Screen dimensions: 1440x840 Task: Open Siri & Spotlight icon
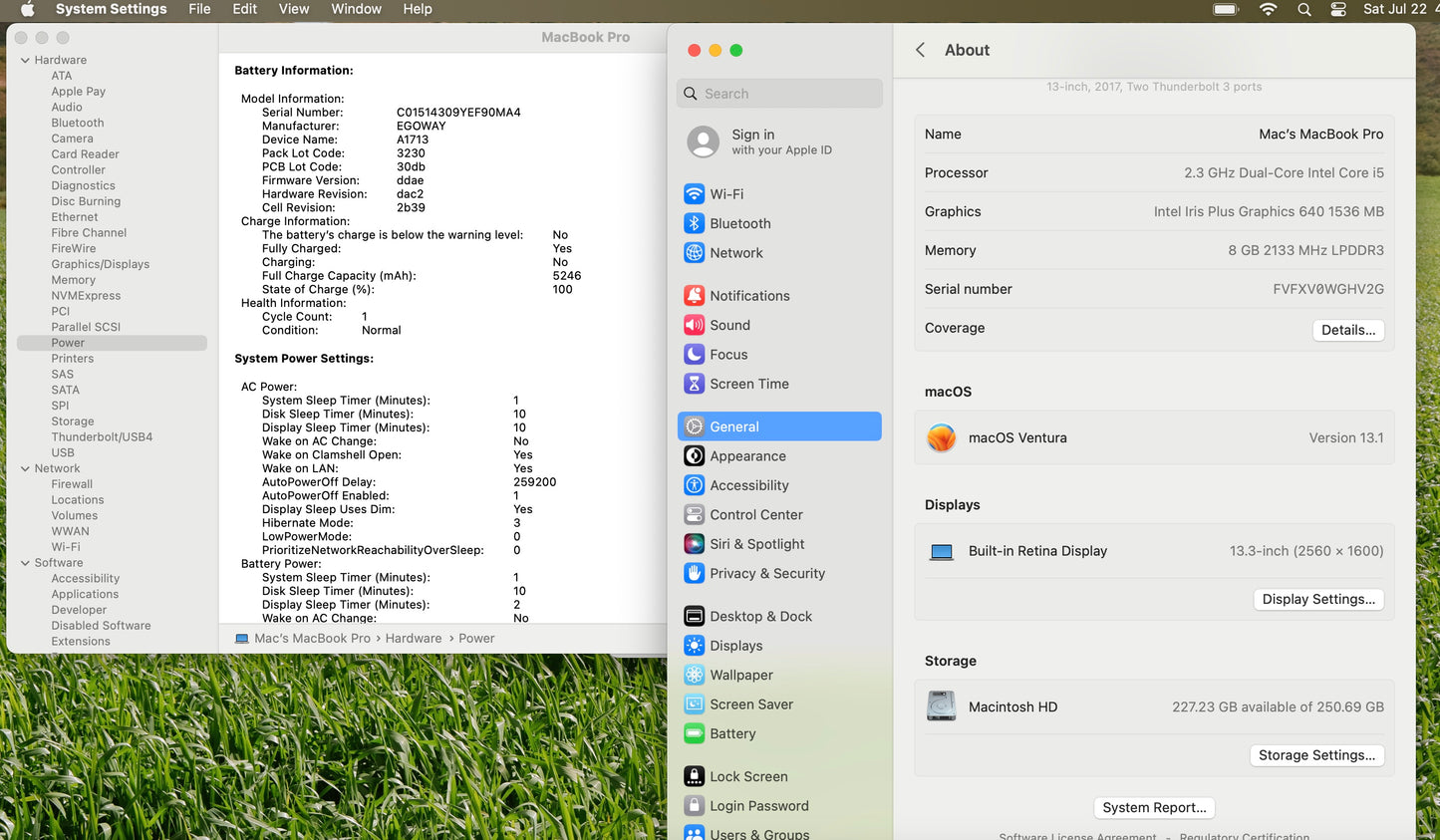click(695, 544)
